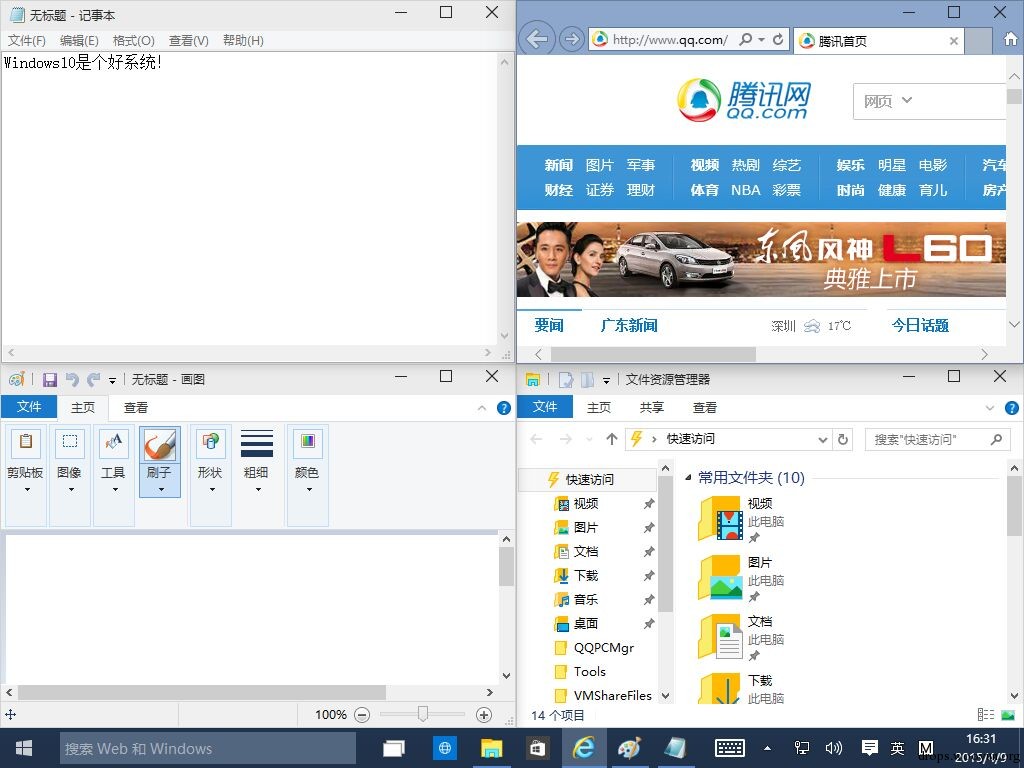
Task: Open the 广东新闻 link on QQ page
Action: point(629,325)
